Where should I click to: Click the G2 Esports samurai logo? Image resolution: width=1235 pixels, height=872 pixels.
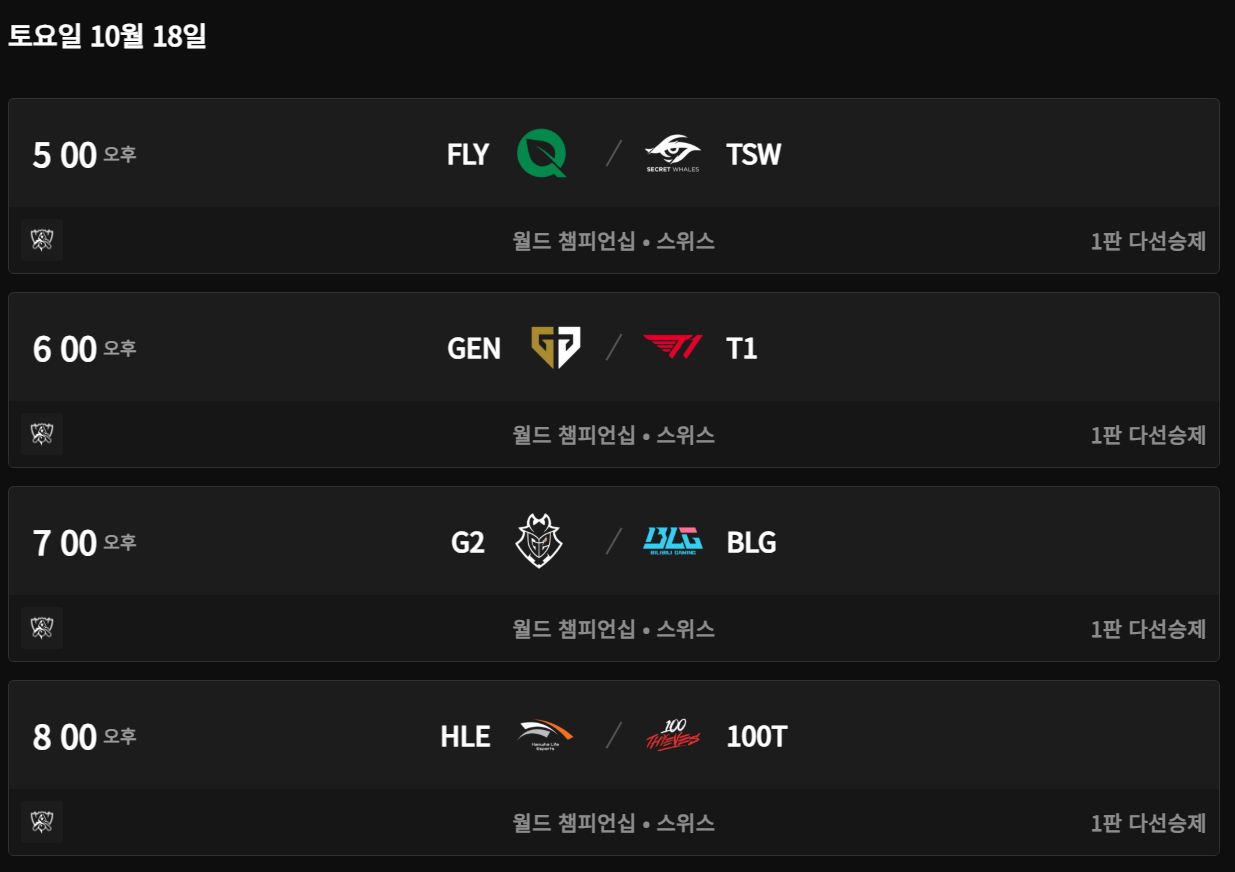pyautogui.click(x=539, y=542)
